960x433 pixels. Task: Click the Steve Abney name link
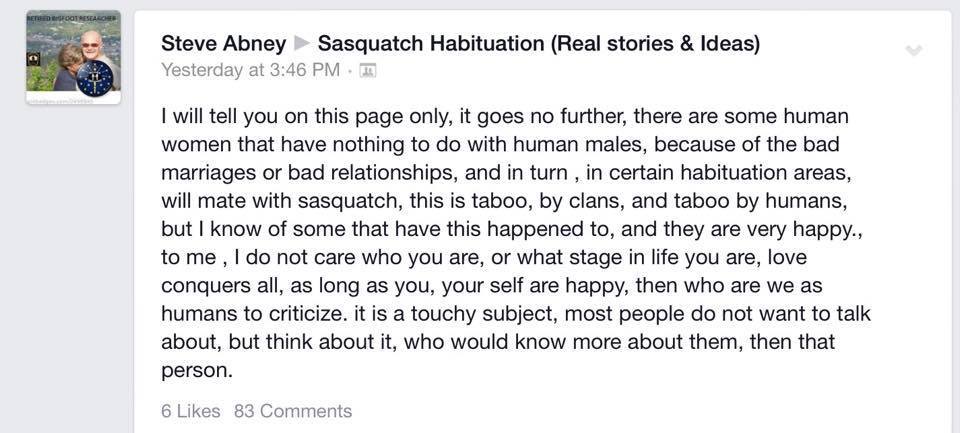(222, 44)
